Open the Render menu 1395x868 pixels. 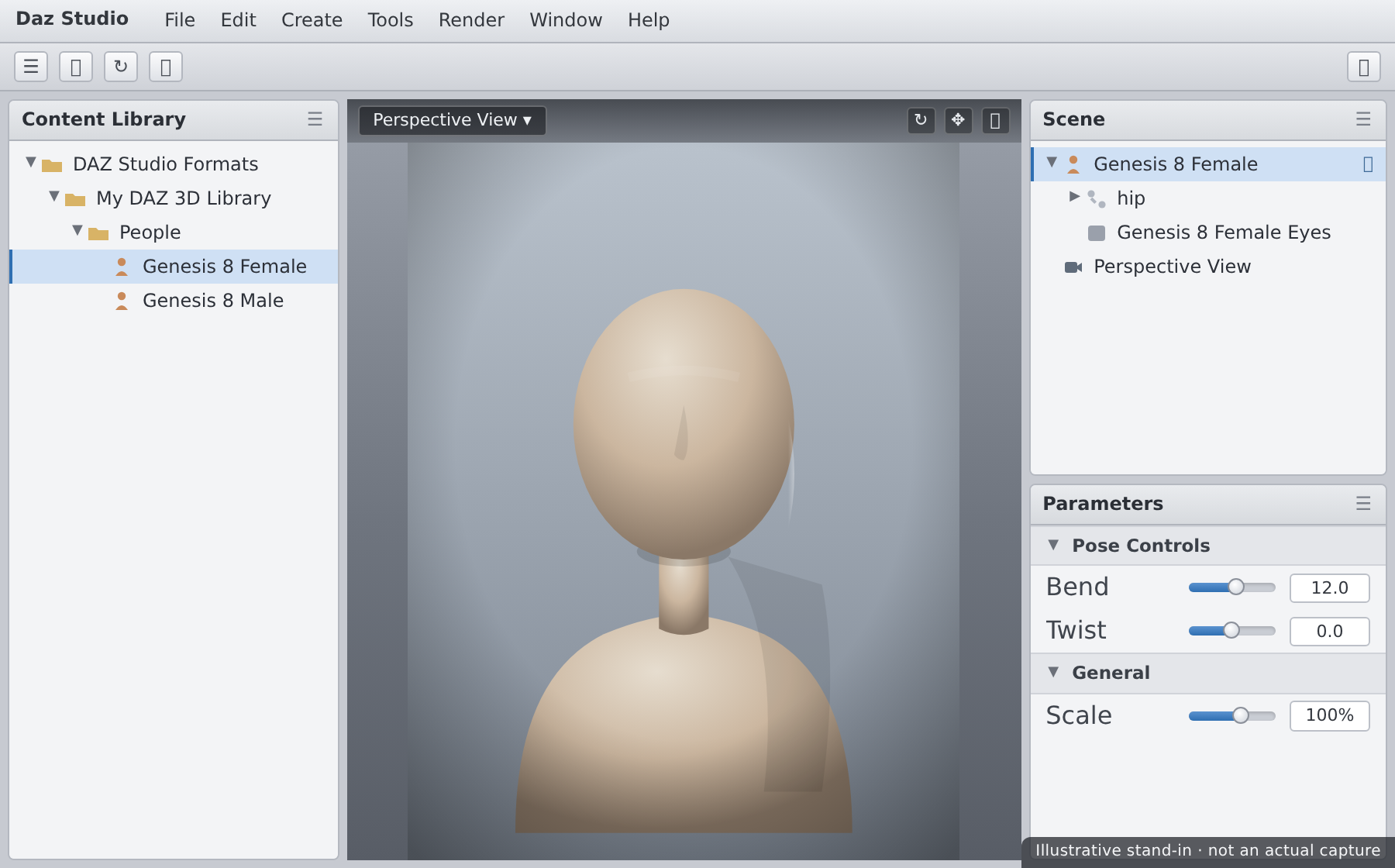[471, 20]
